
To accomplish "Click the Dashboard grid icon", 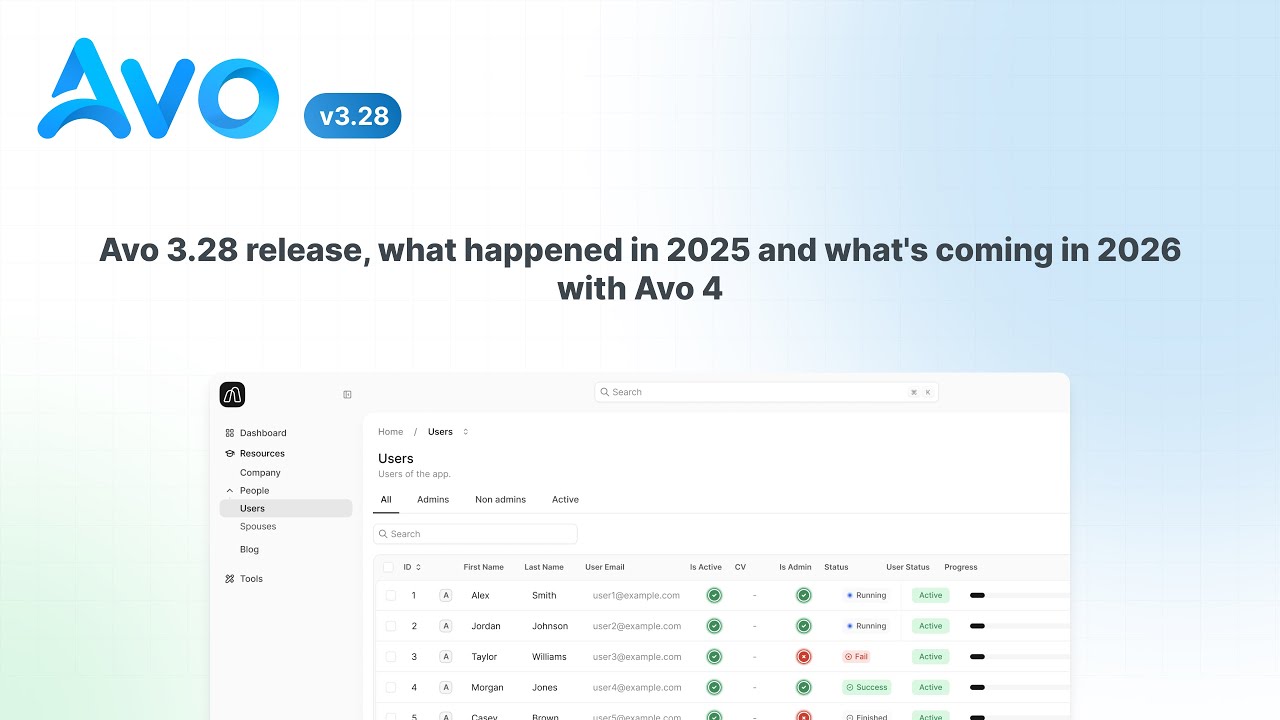I will (x=230, y=433).
